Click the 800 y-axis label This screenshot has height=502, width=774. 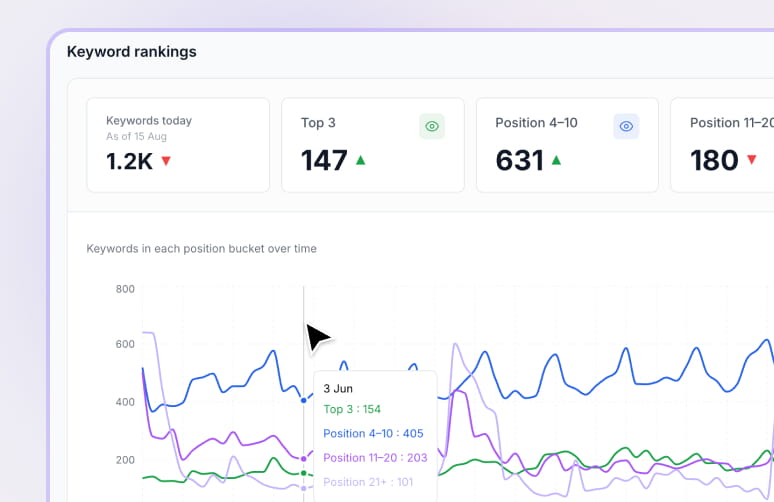(125, 289)
